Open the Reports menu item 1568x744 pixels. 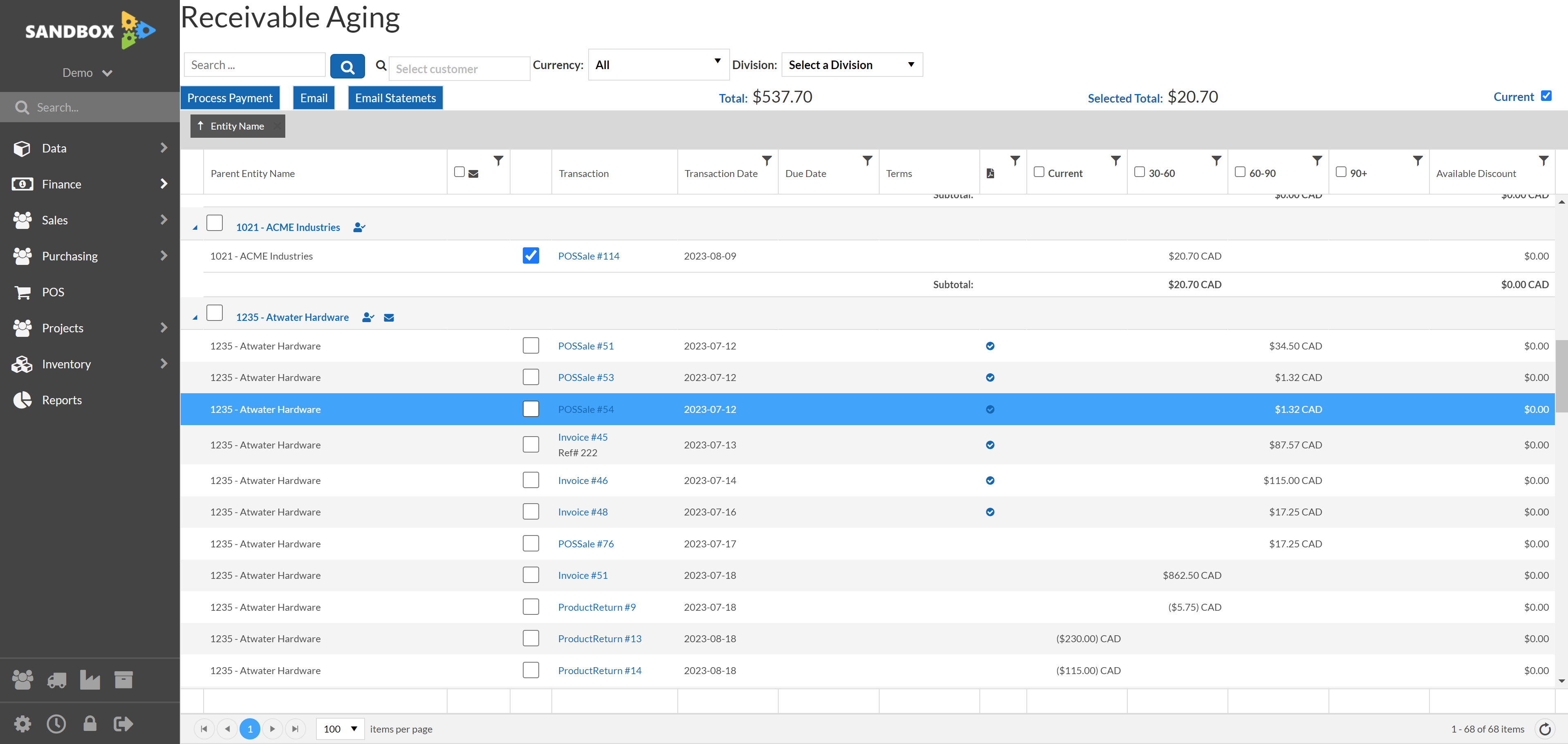90,400
